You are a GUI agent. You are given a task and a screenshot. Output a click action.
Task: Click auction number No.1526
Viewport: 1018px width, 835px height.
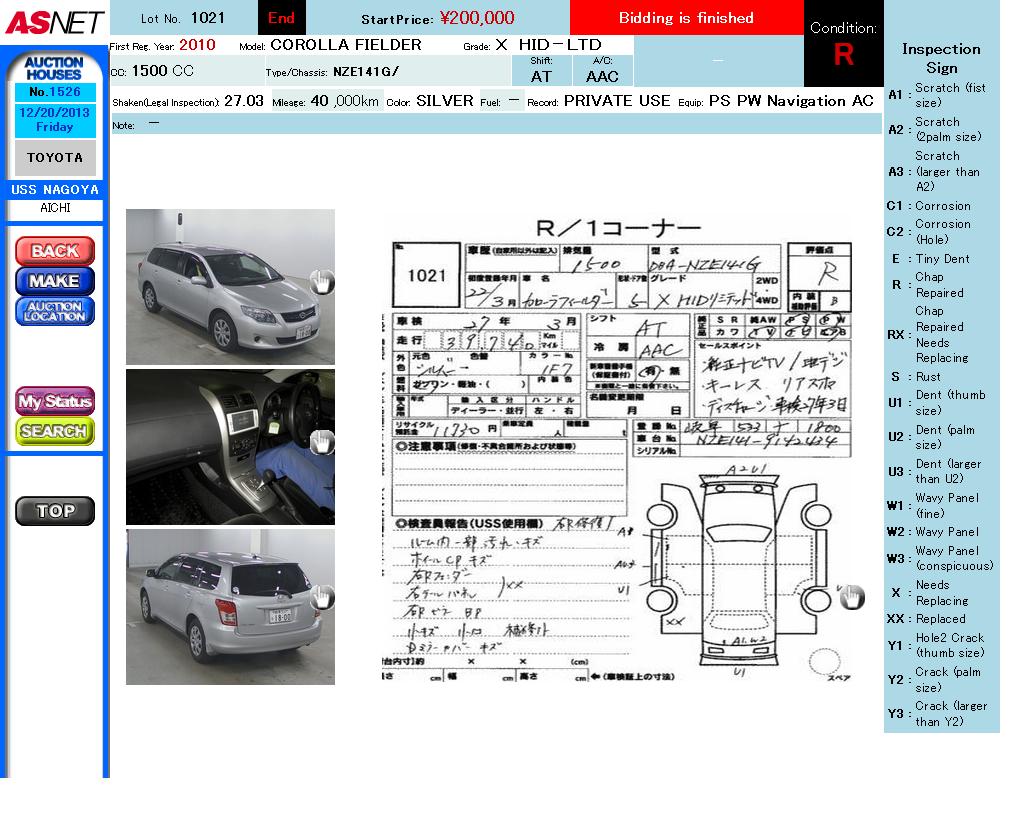[x=55, y=92]
